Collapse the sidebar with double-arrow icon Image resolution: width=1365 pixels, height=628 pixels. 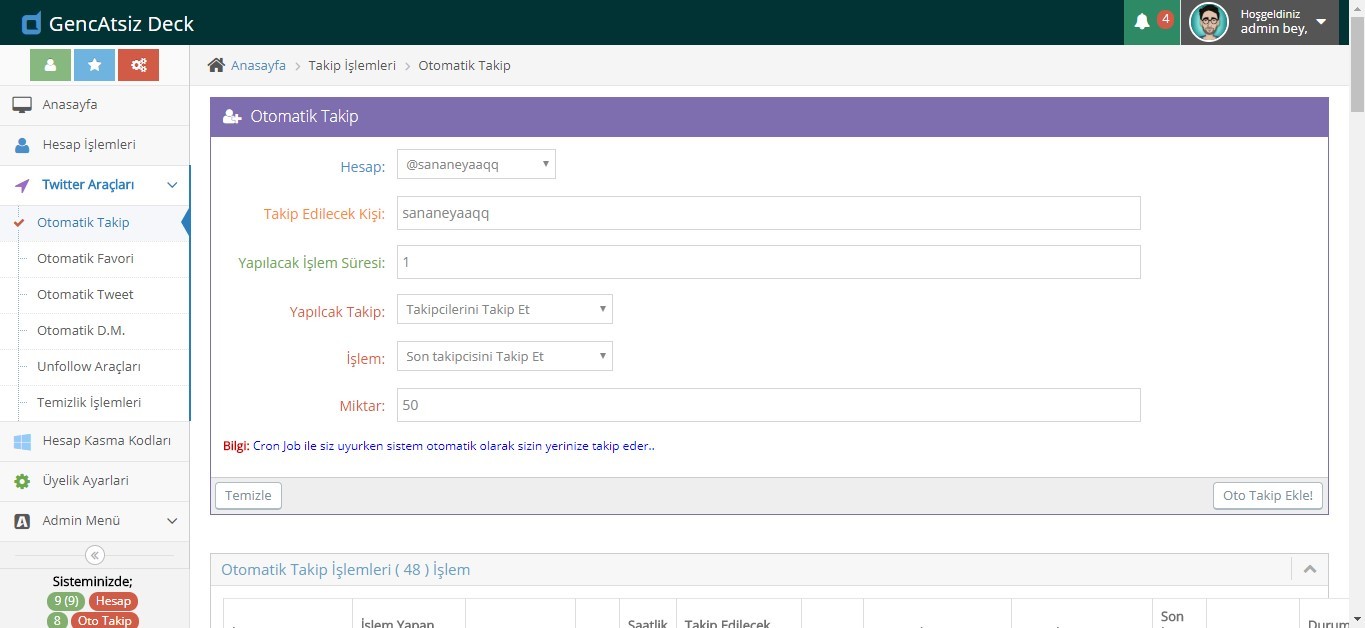[x=95, y=555]
